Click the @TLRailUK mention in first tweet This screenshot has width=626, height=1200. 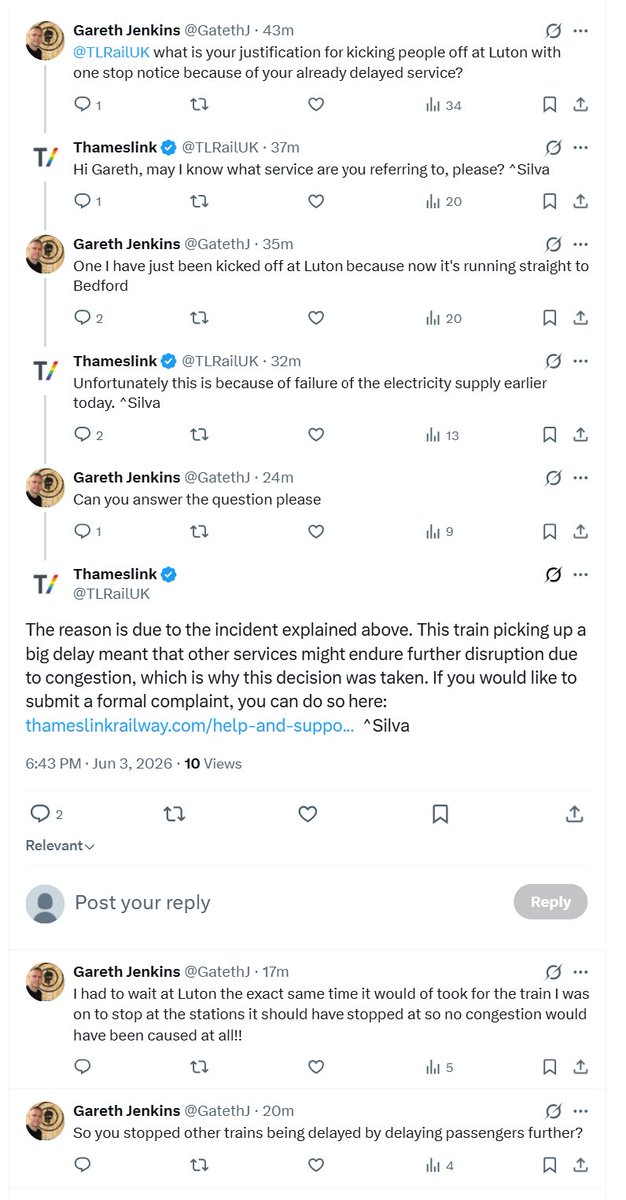click(x=111, y=52)
